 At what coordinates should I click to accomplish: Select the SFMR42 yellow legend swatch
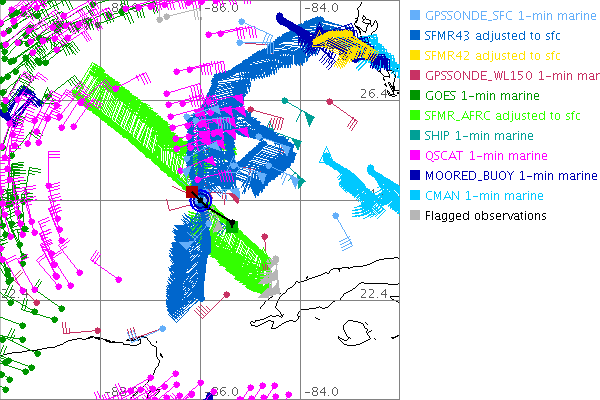pos(415,56)
